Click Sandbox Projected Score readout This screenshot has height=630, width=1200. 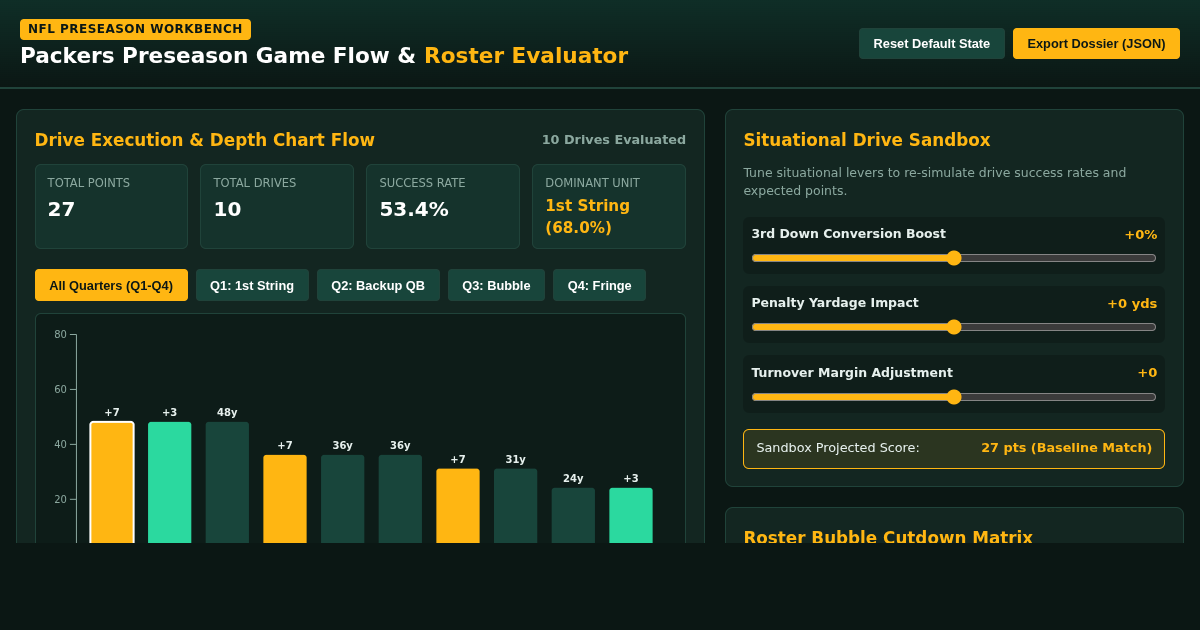[954, 449]
